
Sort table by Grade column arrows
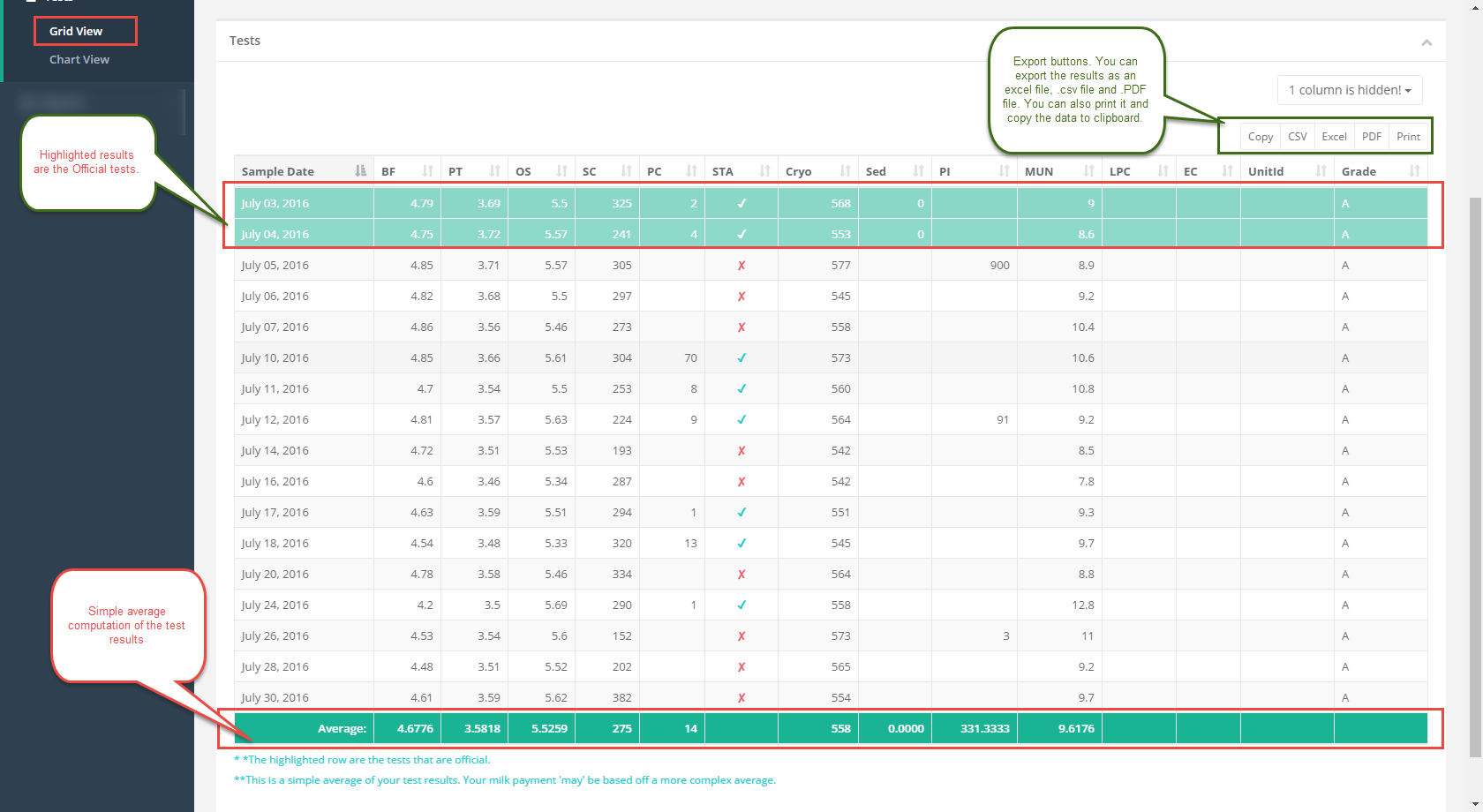point(1415,171)
